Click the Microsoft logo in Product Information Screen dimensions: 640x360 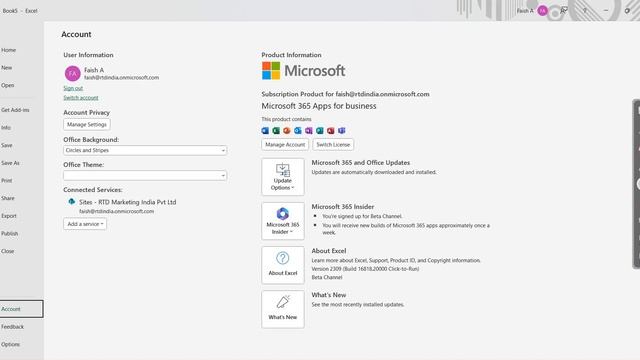(x=303, y=71)
